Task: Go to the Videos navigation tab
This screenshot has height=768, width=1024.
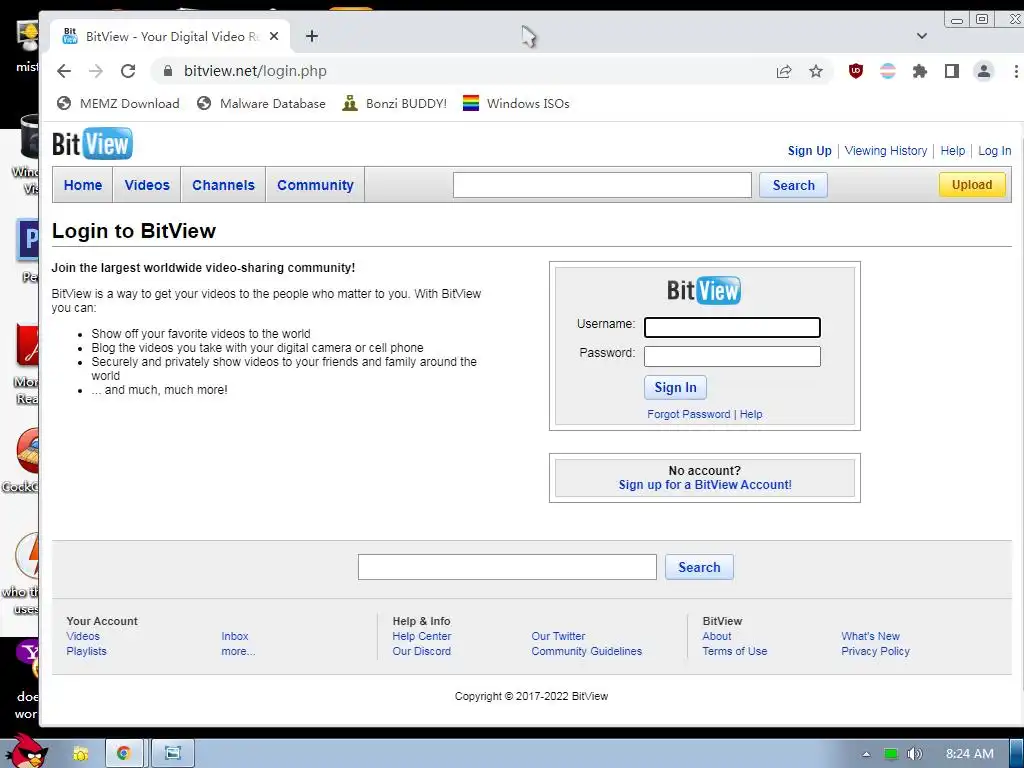Action: click(147, 185)
